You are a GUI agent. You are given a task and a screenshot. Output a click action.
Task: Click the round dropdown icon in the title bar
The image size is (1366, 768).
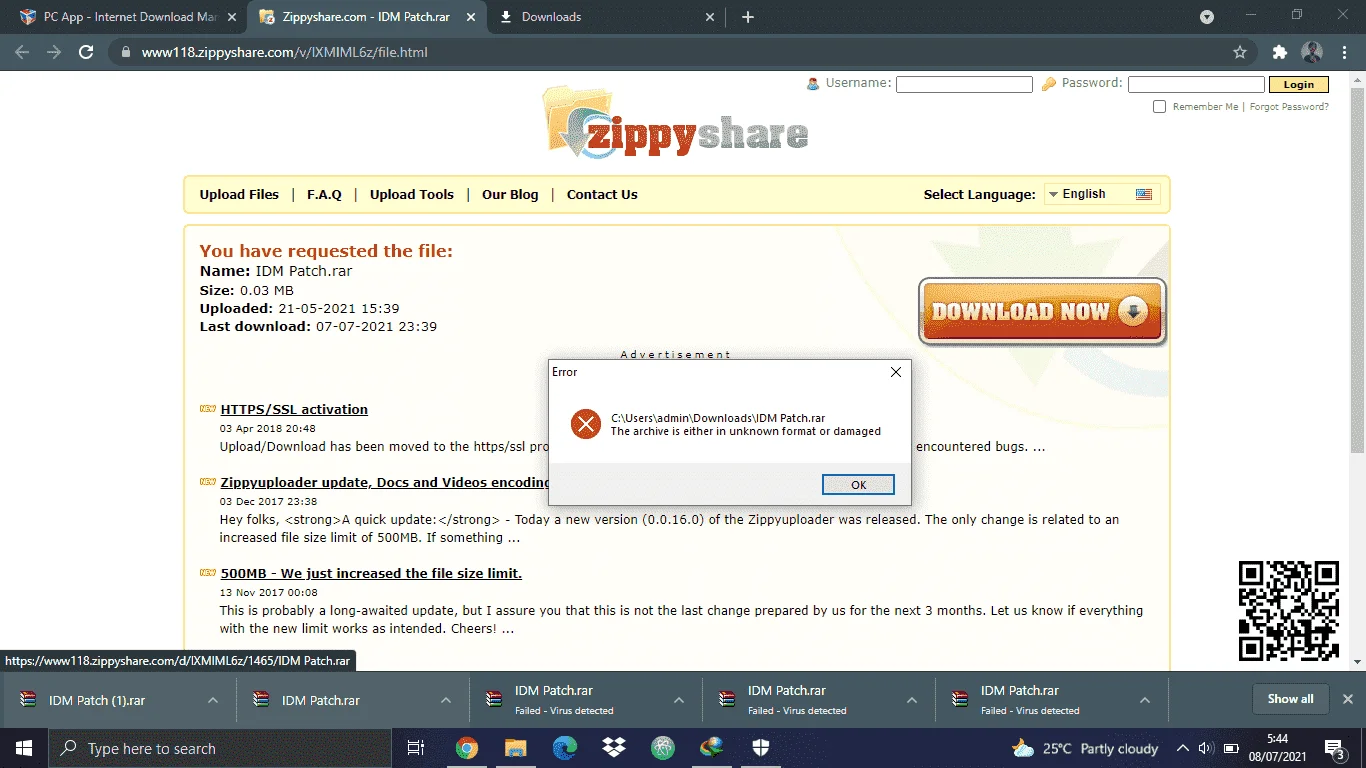1207,17
